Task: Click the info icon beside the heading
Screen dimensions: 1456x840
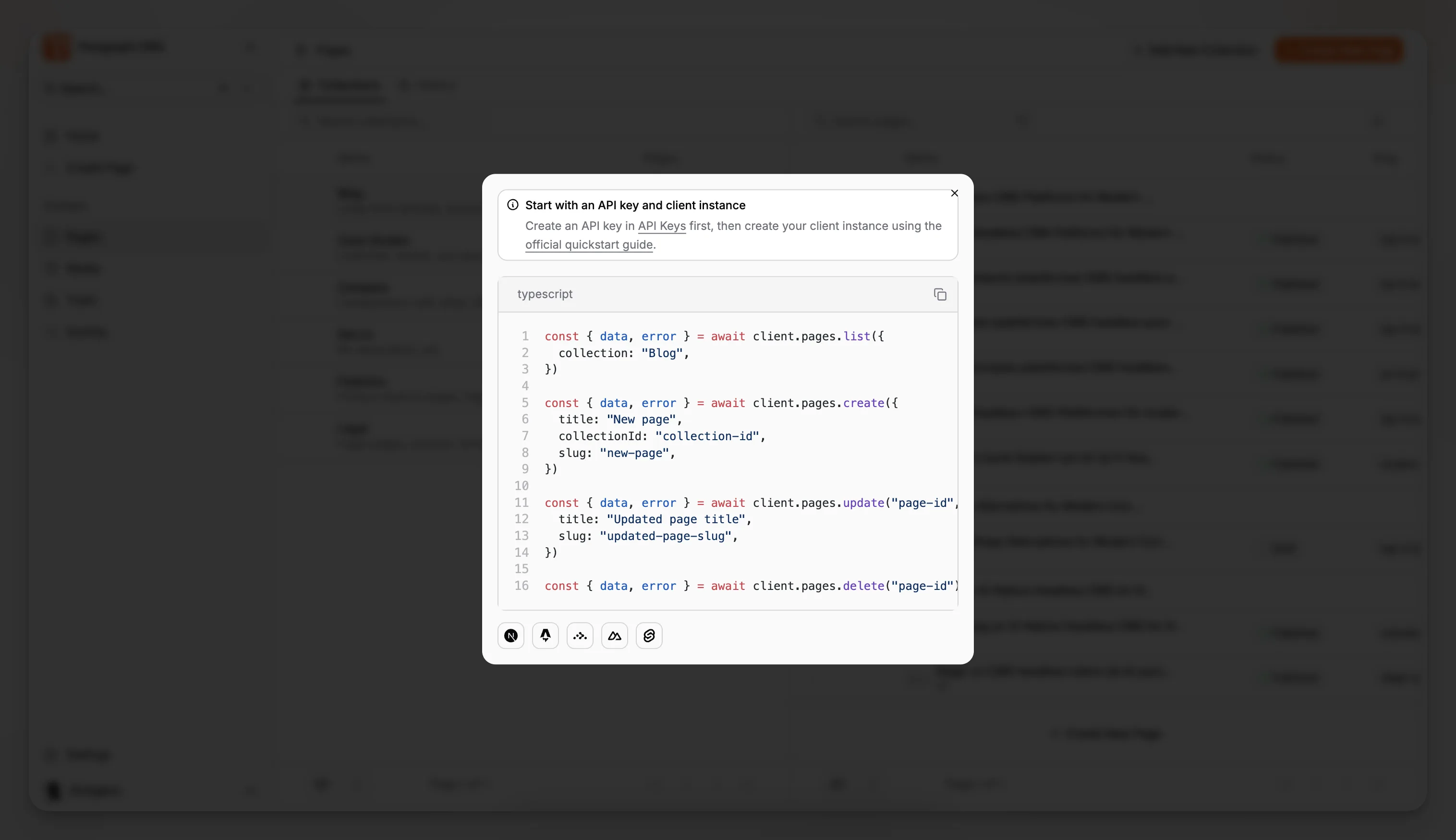Action: coord(512,205)
